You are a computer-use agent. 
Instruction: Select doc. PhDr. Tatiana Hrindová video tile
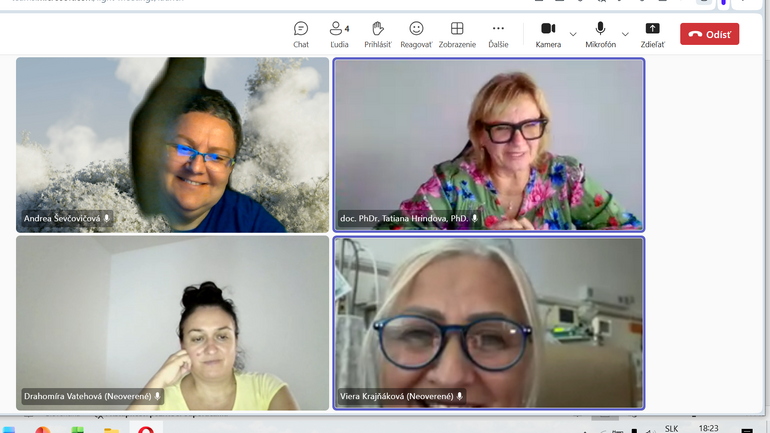489,145
